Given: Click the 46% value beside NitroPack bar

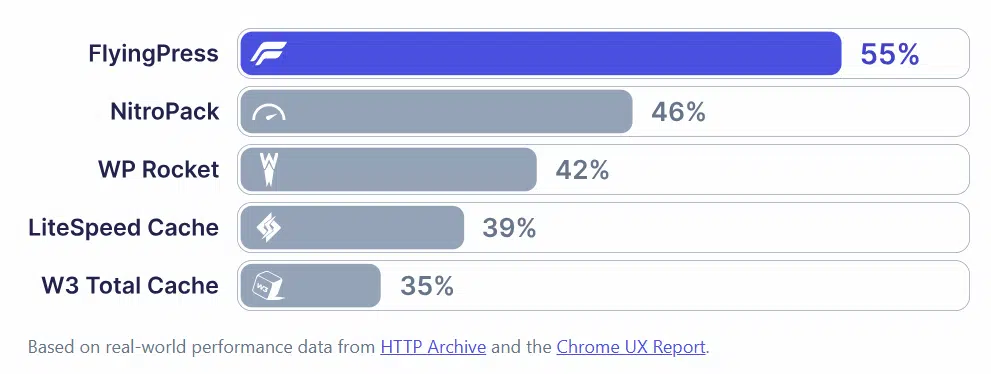Looking at the screenshot, I should (x=678, y=112).
